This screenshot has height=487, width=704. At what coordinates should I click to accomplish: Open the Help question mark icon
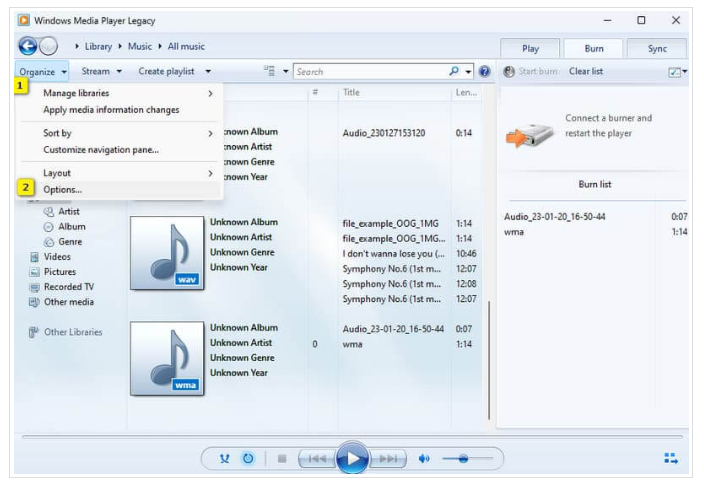point(484,71)
